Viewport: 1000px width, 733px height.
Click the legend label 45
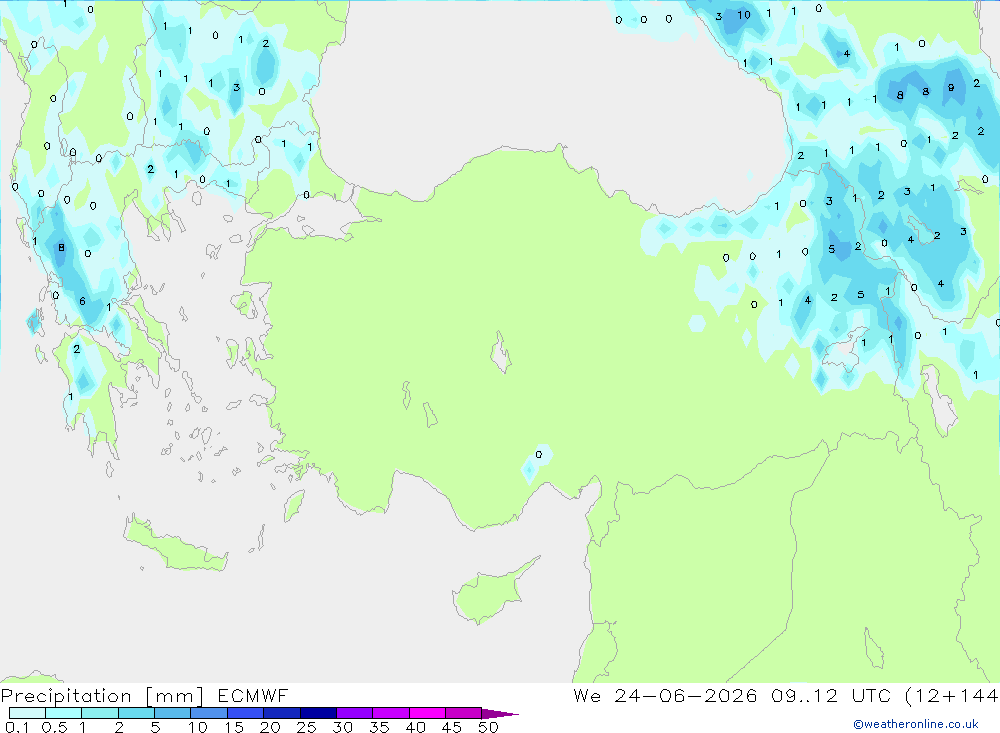(x=452, y=727)
